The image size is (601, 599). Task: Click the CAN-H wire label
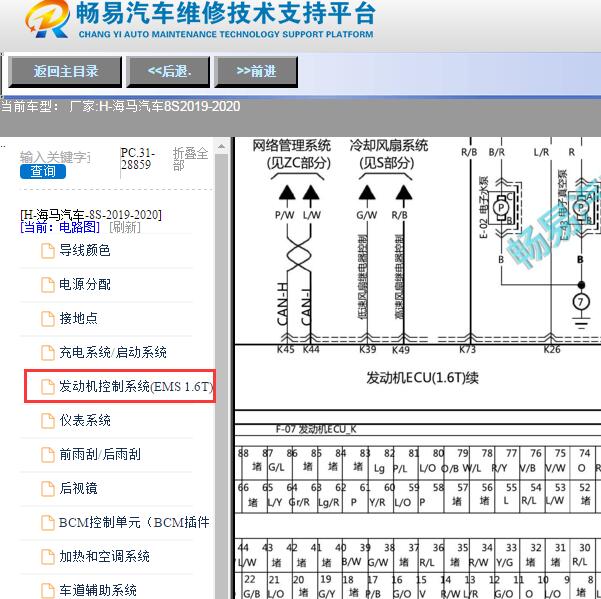(x=282, y=304)
